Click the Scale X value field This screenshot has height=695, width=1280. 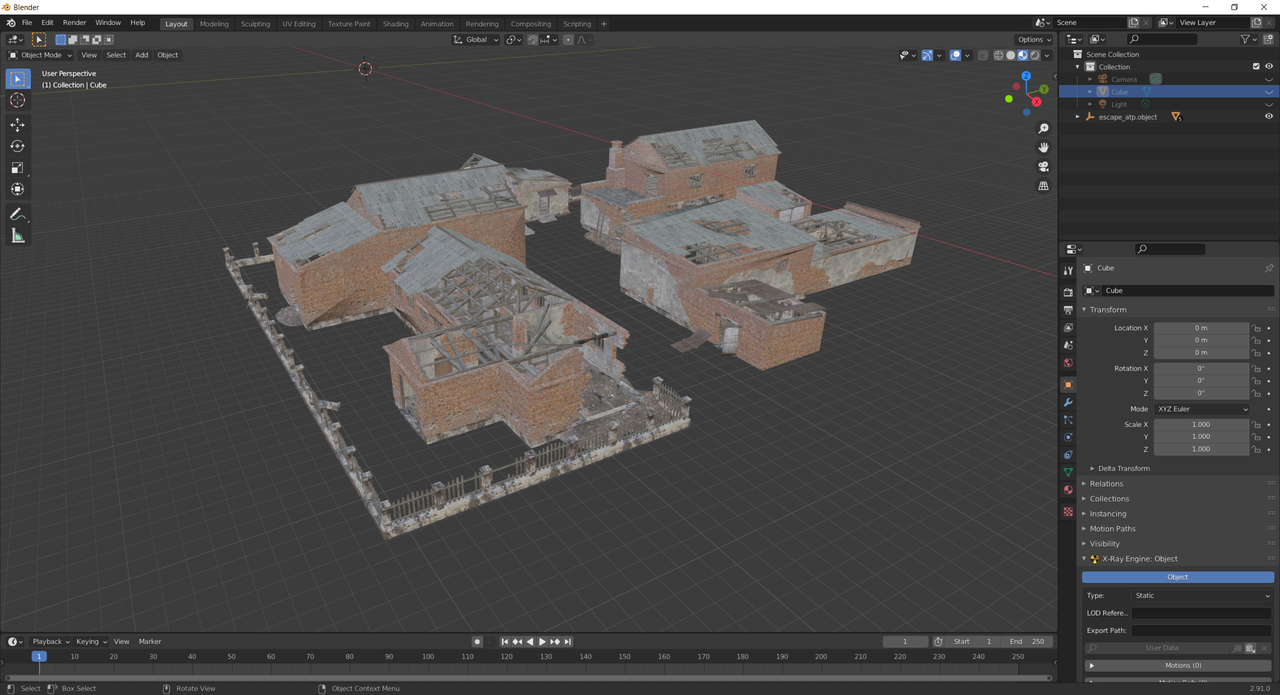(x=1202, y=425)
